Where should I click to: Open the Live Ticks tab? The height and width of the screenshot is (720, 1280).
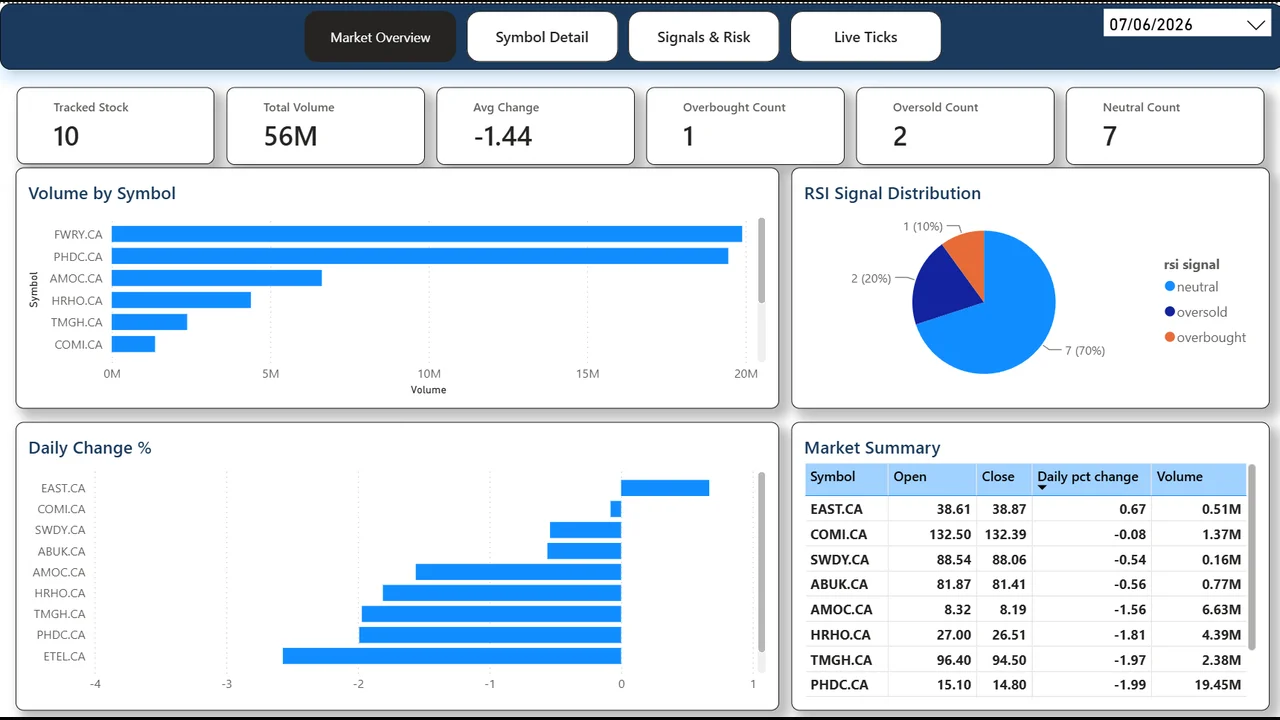(x=866, y=37)
